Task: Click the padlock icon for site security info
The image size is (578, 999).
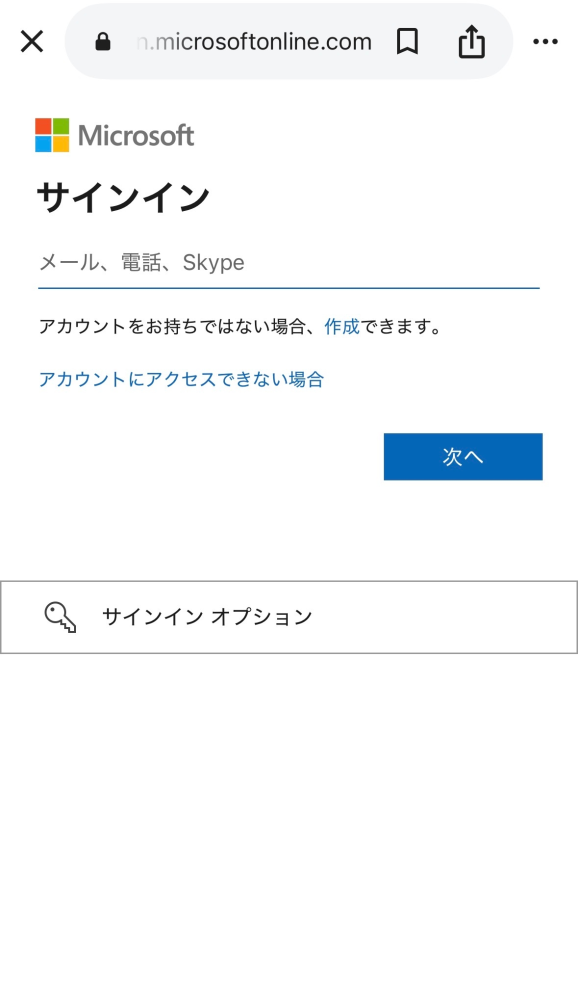Action: coord(103,41)
